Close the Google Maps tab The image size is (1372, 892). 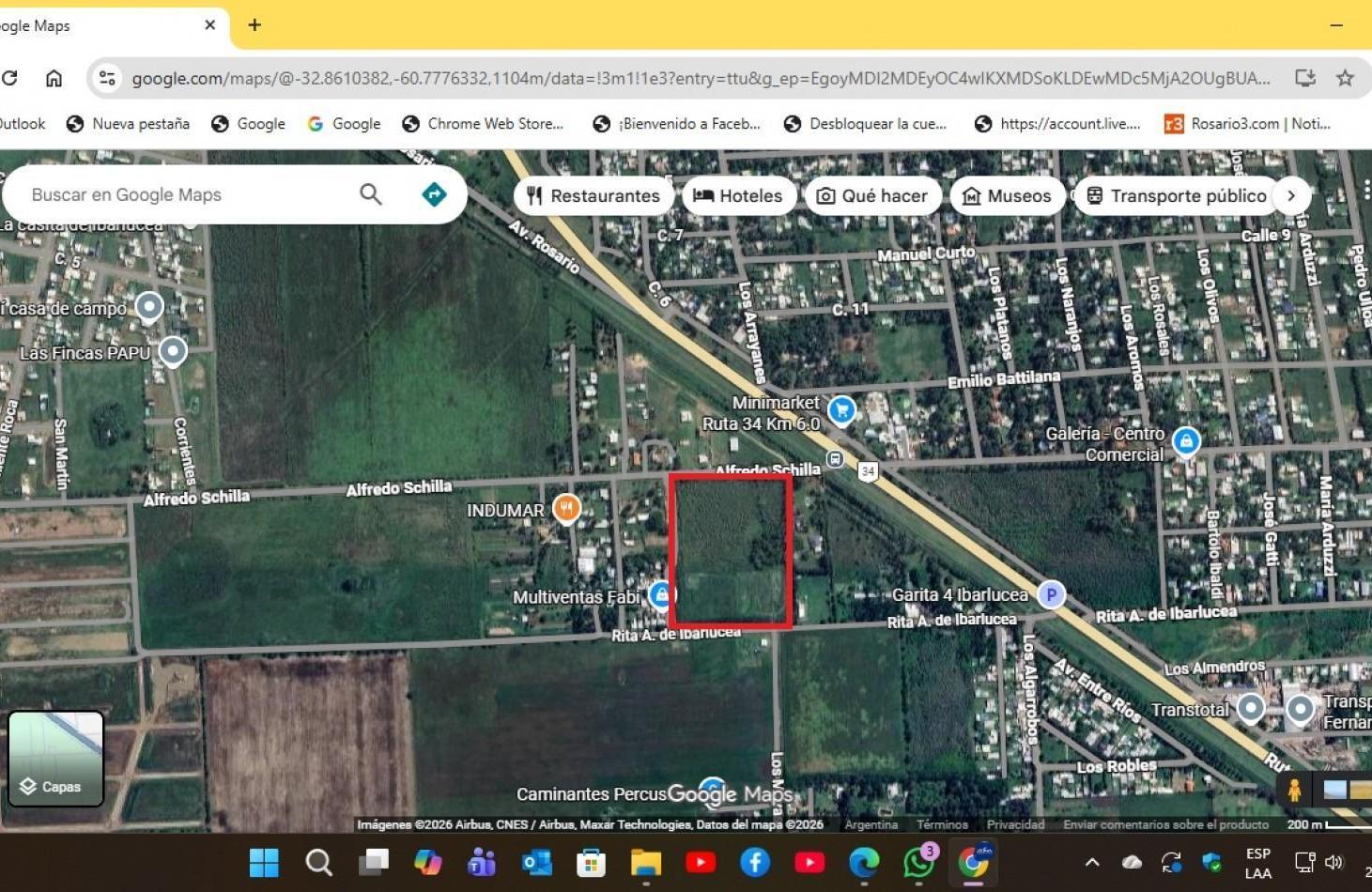[x=210, y=25]
